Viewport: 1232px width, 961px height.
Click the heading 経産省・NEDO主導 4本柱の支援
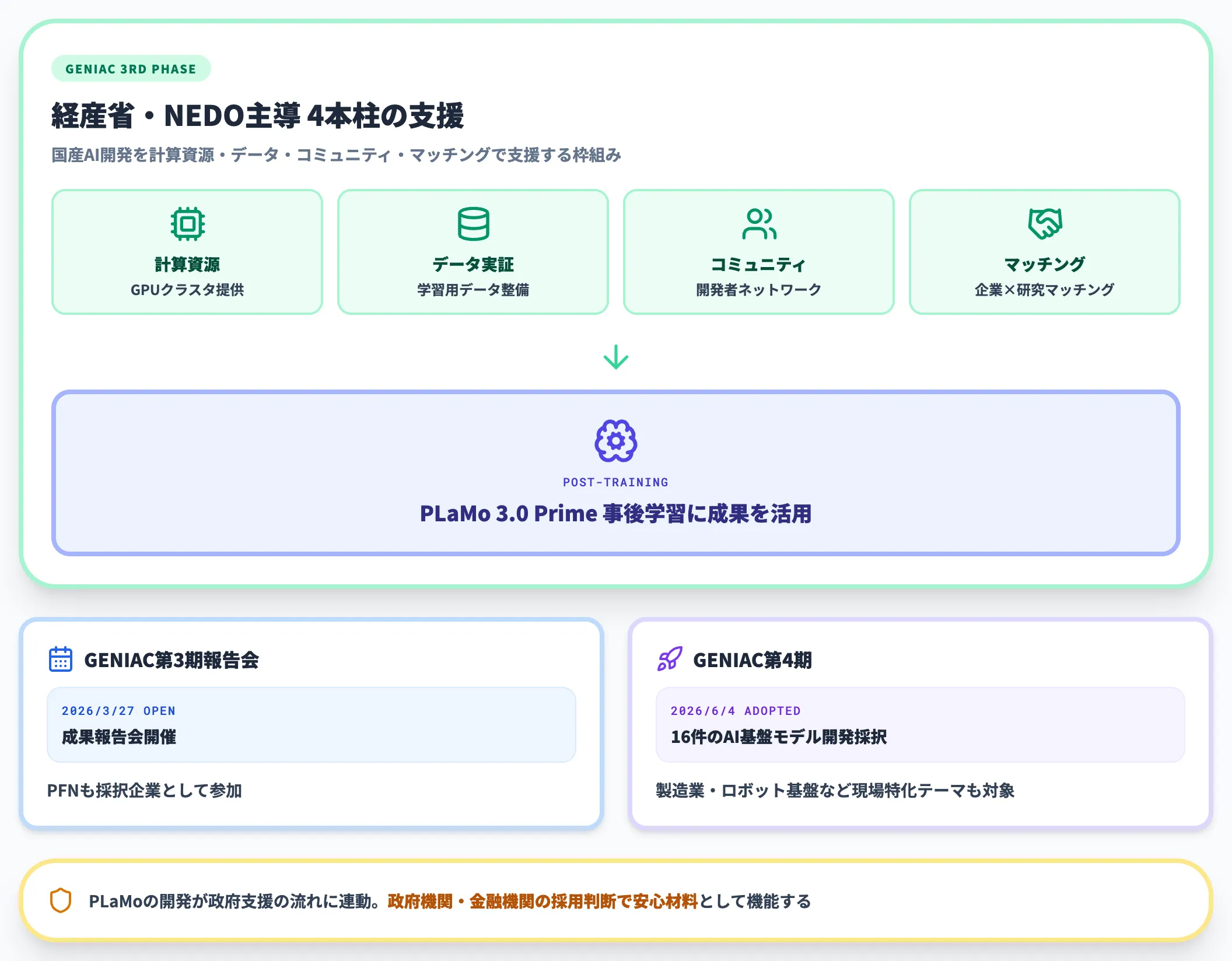tap(258, 115)
